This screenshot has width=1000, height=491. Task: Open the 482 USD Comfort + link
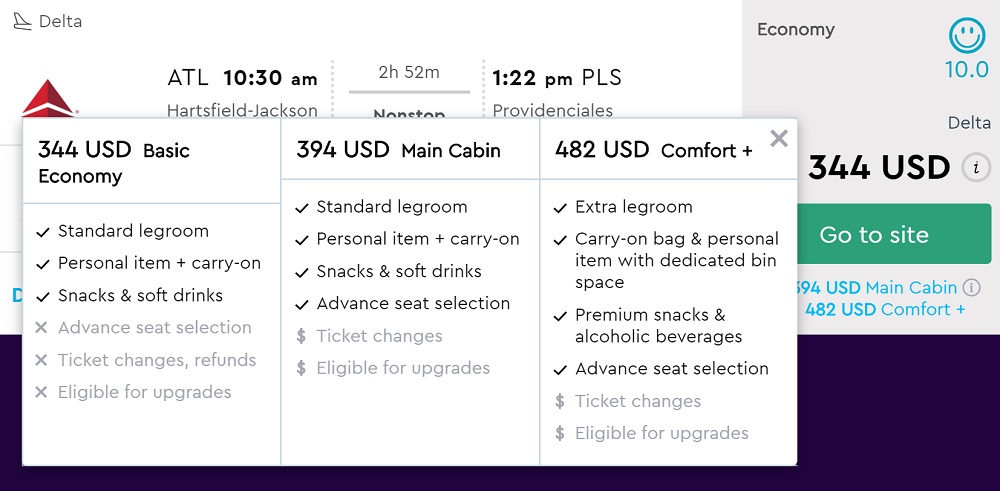click(885, 310)
